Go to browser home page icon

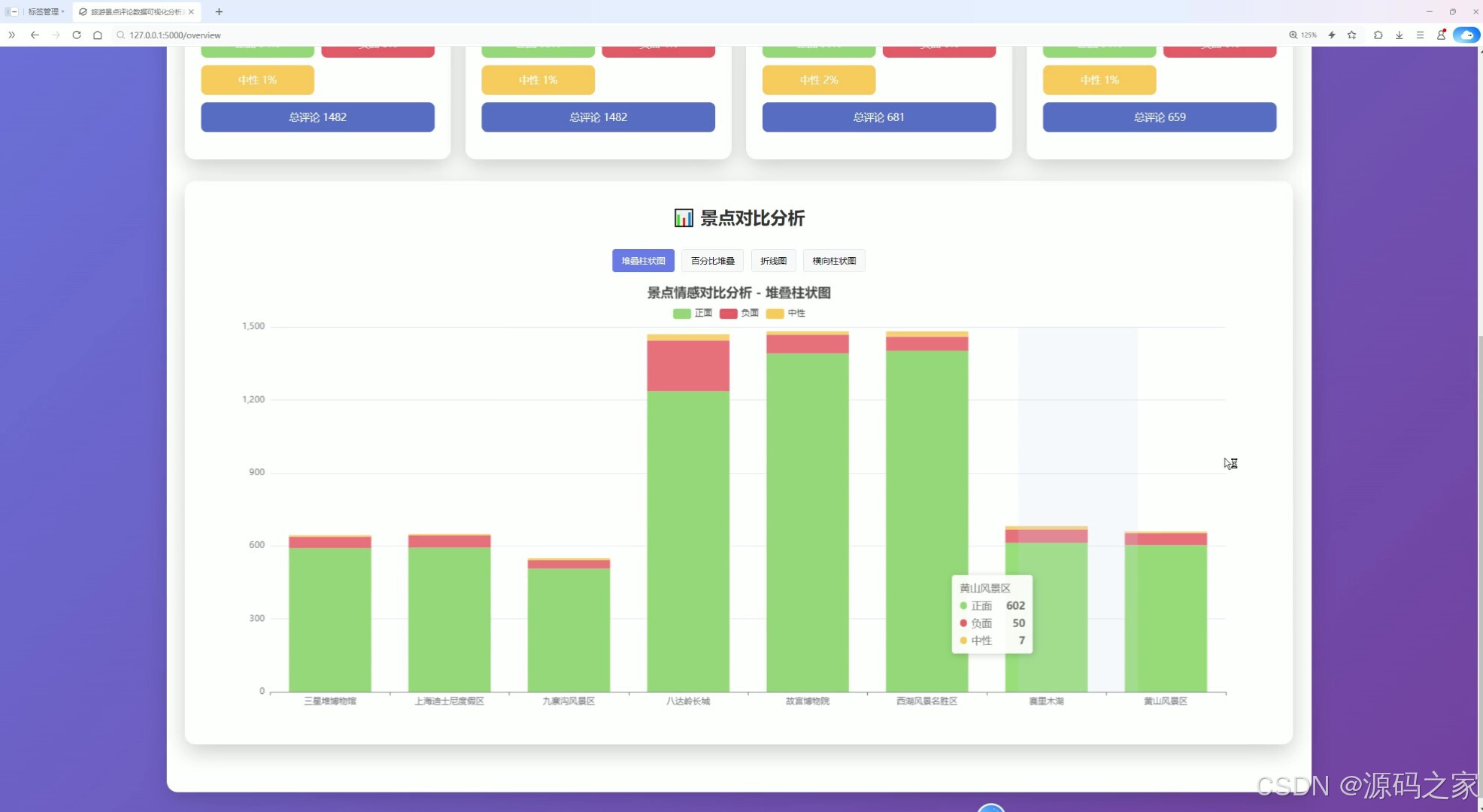(x=98, y=35)
